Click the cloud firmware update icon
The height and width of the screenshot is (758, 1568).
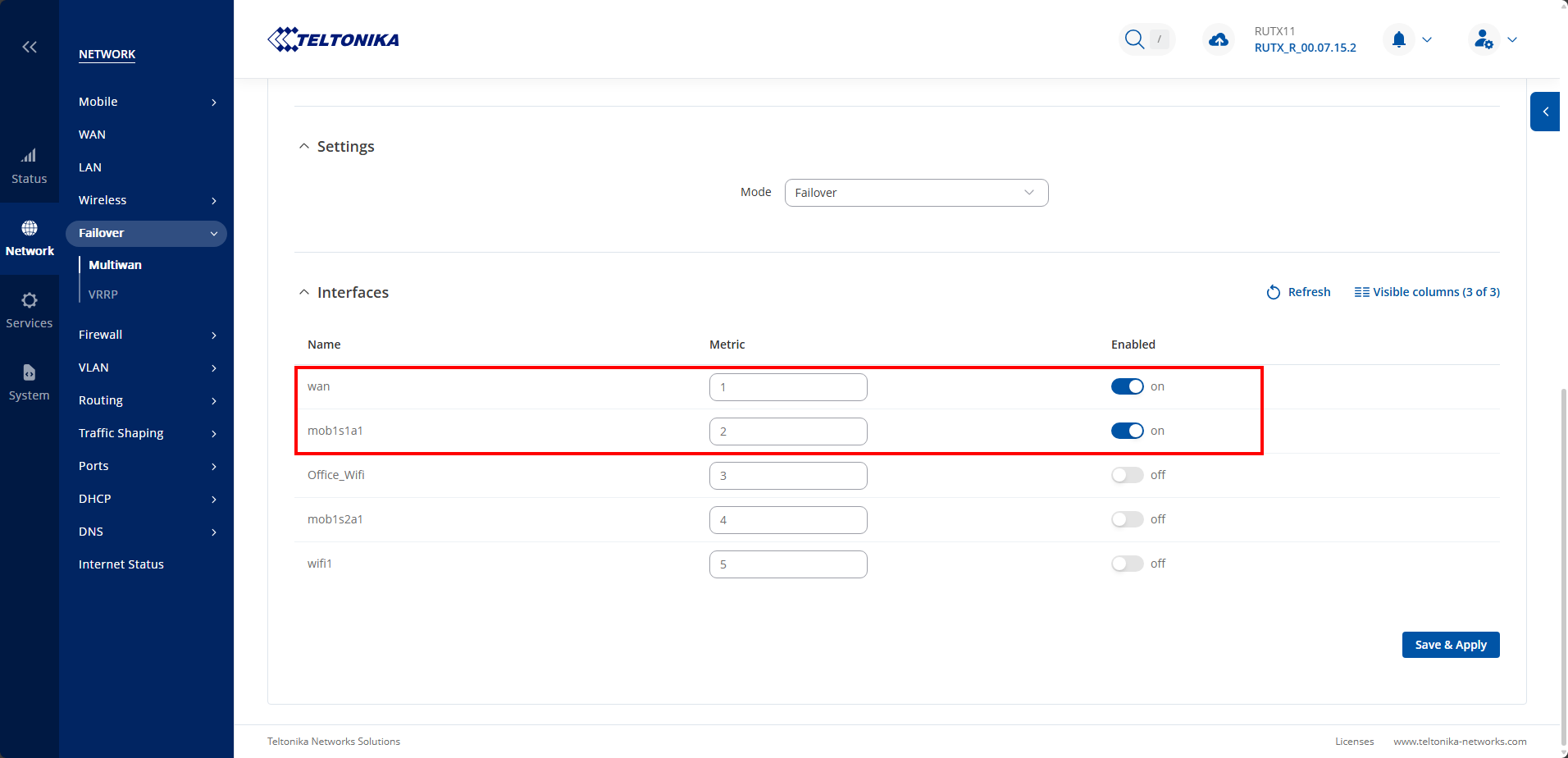point(1219,39)
